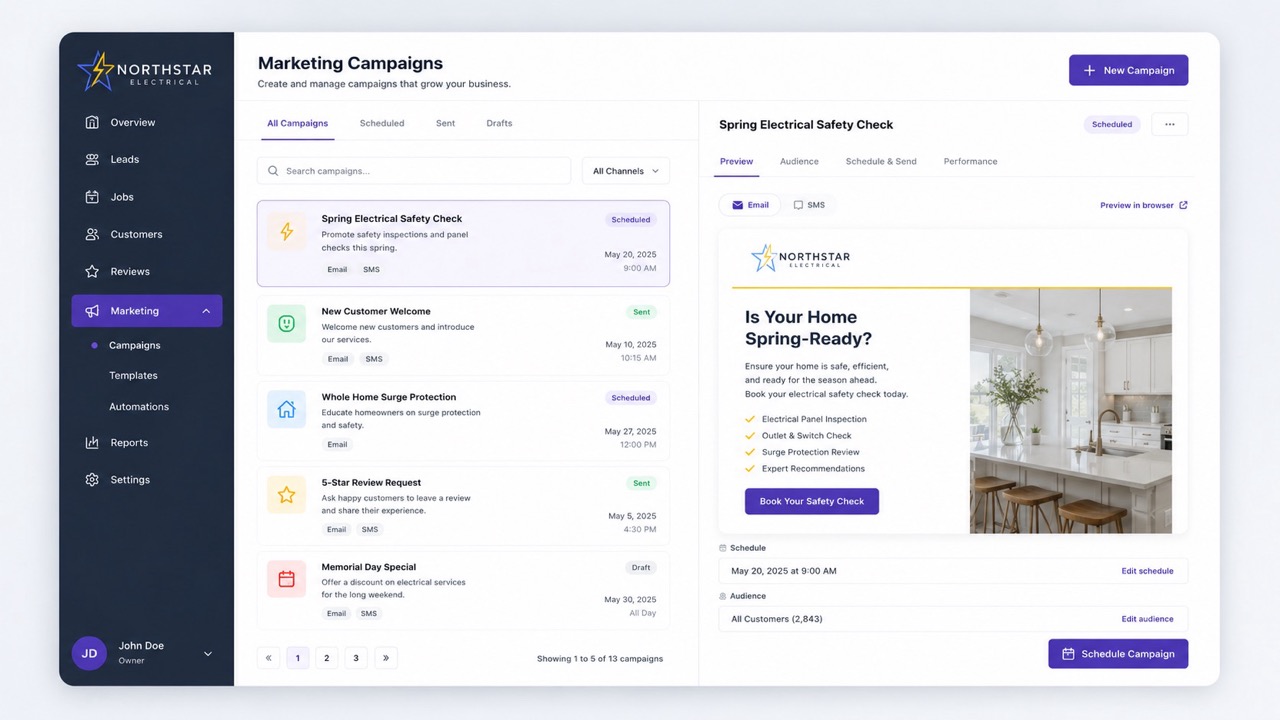The width and height of the screenshot is (1280, 720).
Task: Click the Leads people icon in sidebar
Action: coord(92,159)
